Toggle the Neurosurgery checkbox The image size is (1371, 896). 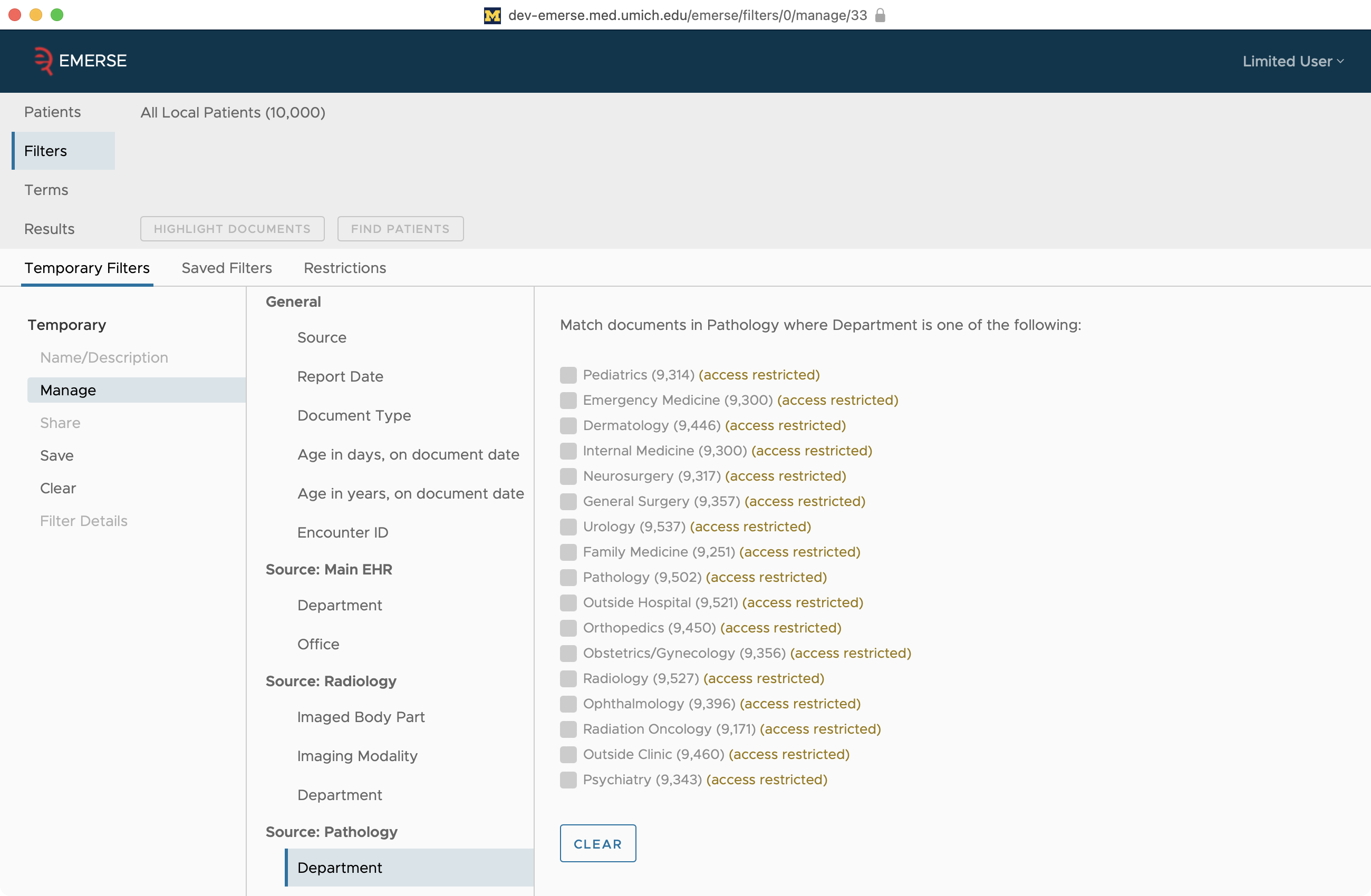coord(568,476)
